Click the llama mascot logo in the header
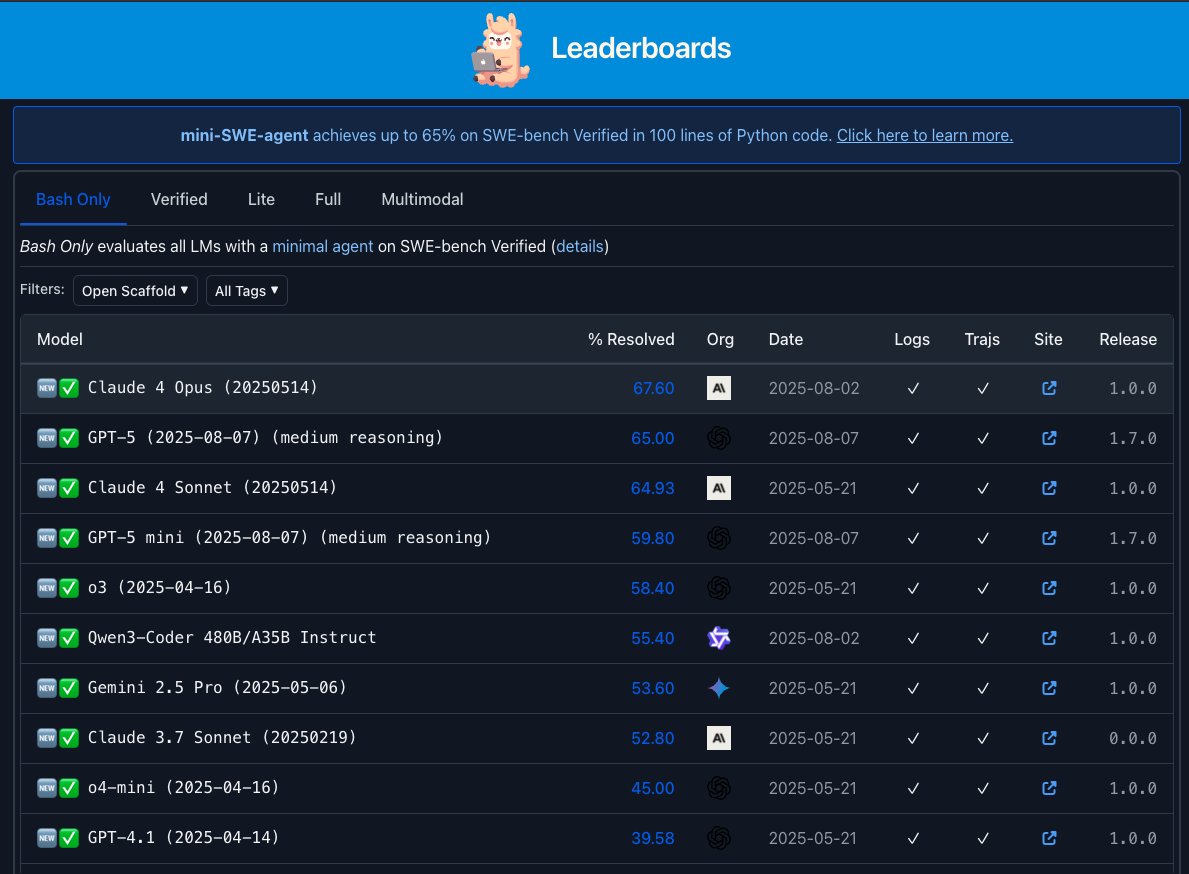 click(498, 49)
